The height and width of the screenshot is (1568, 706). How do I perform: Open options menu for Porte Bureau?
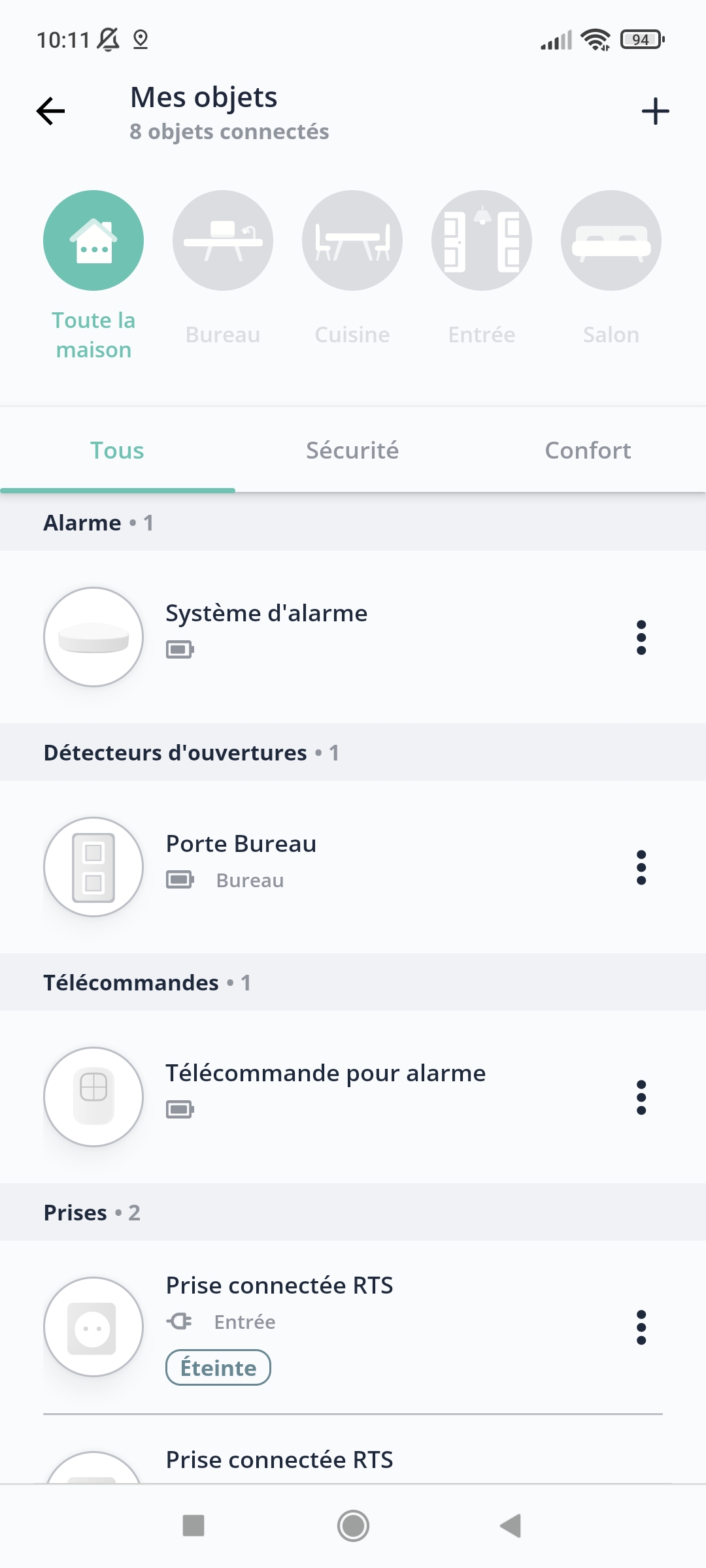[641, 867]
